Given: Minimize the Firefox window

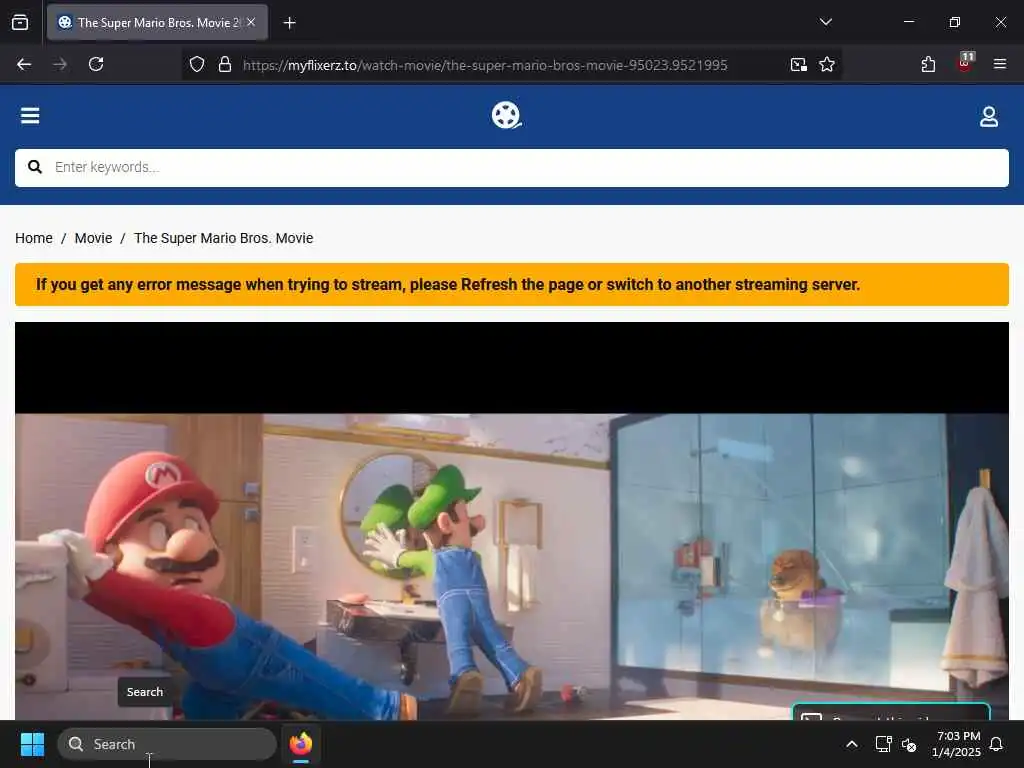Looking at the screenshot, I should pos(908,22).
